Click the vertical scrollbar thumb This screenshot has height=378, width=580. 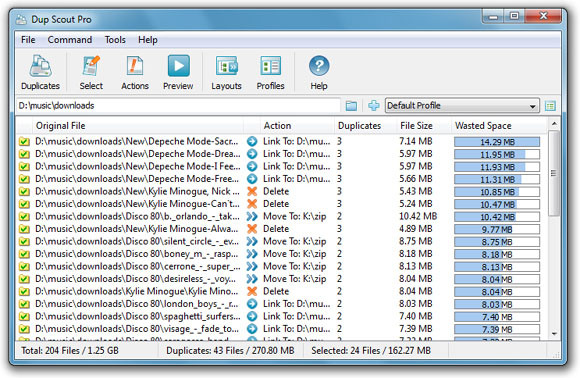click(x=554, y=173)
